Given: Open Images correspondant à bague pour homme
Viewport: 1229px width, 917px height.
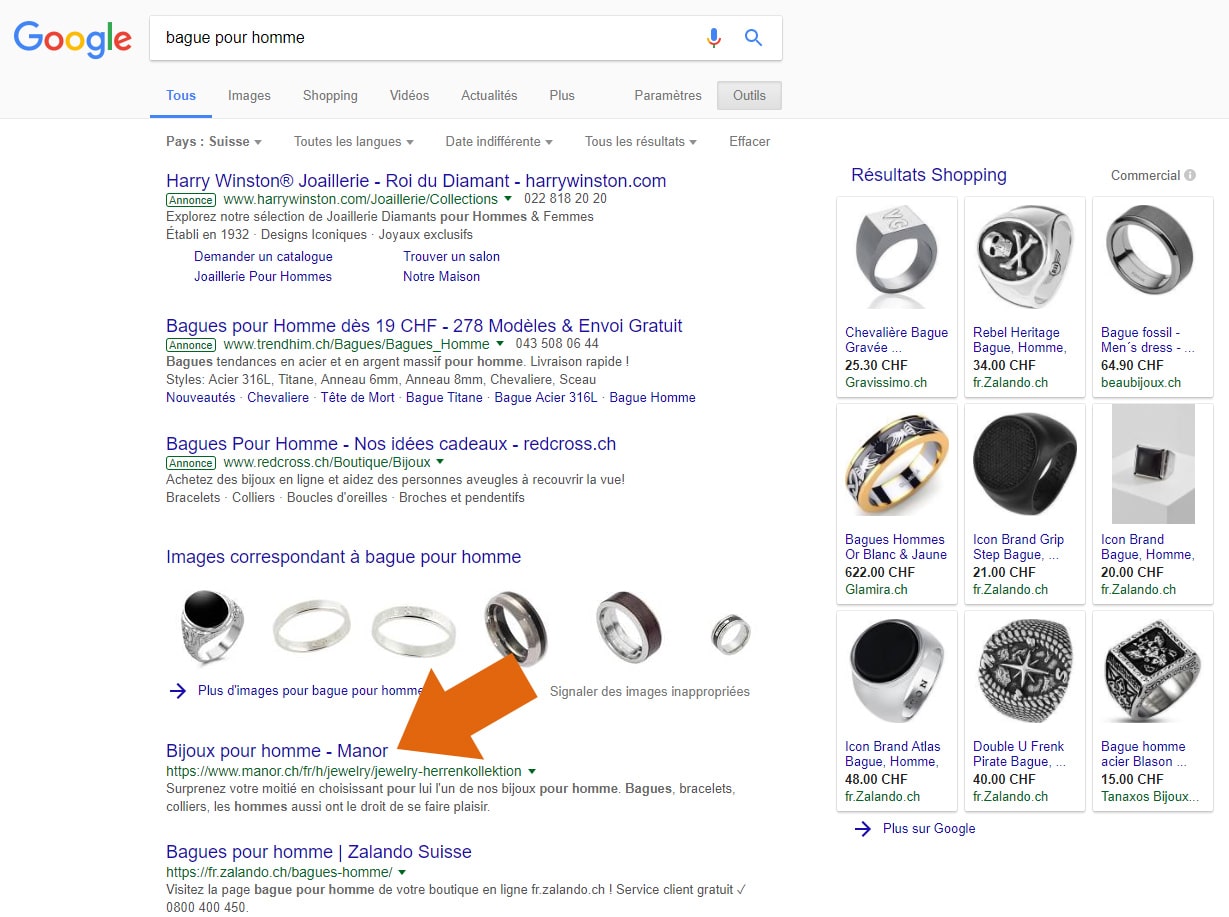Looking at the screenshot, I should 343,557.
